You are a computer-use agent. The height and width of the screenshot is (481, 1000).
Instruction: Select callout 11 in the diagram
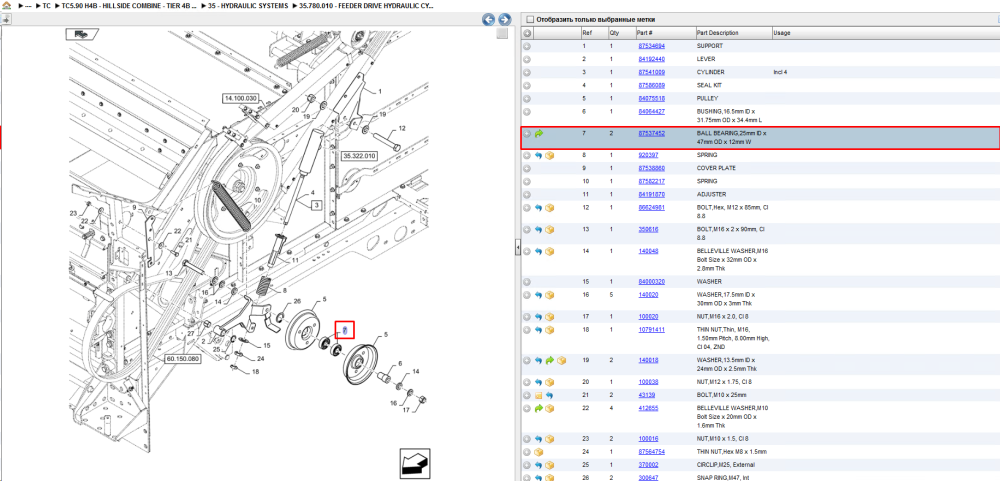click(x=295, y=261)
